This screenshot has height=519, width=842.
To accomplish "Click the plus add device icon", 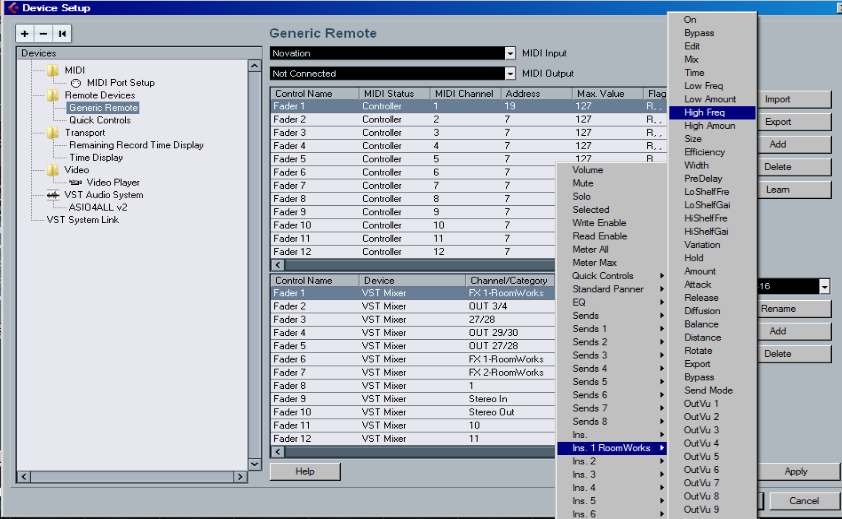I will (25, 34).
